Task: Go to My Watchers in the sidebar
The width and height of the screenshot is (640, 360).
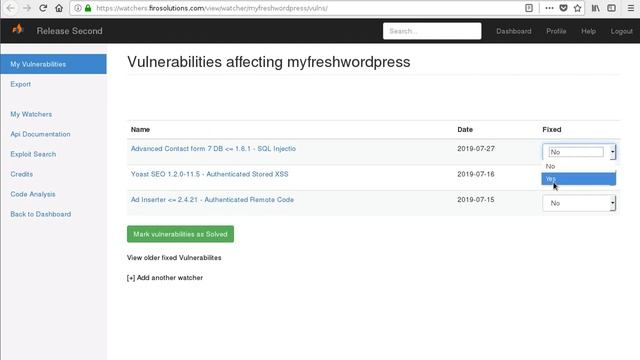Action: click(x=31, y=114)
